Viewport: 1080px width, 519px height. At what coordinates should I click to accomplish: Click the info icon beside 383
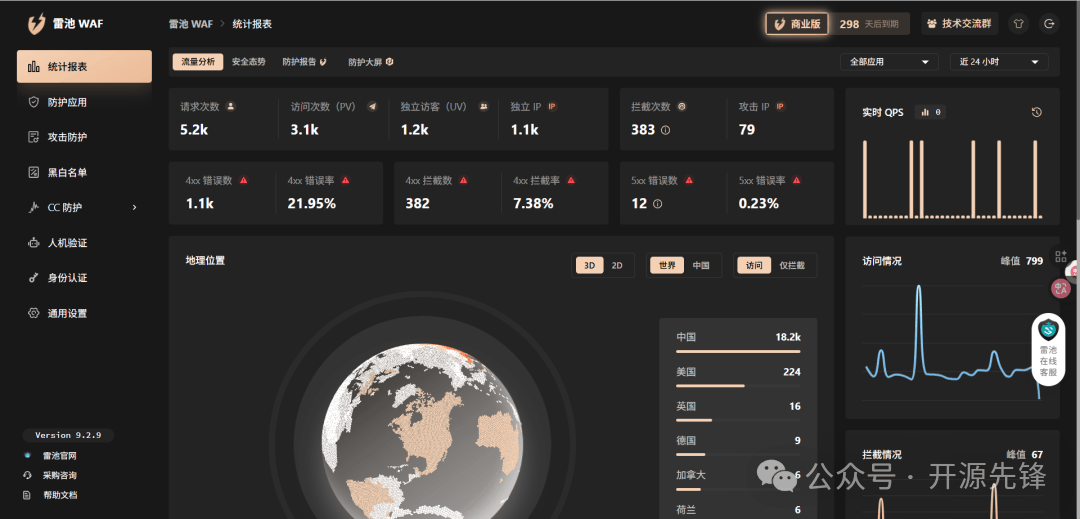click(665, 130)
